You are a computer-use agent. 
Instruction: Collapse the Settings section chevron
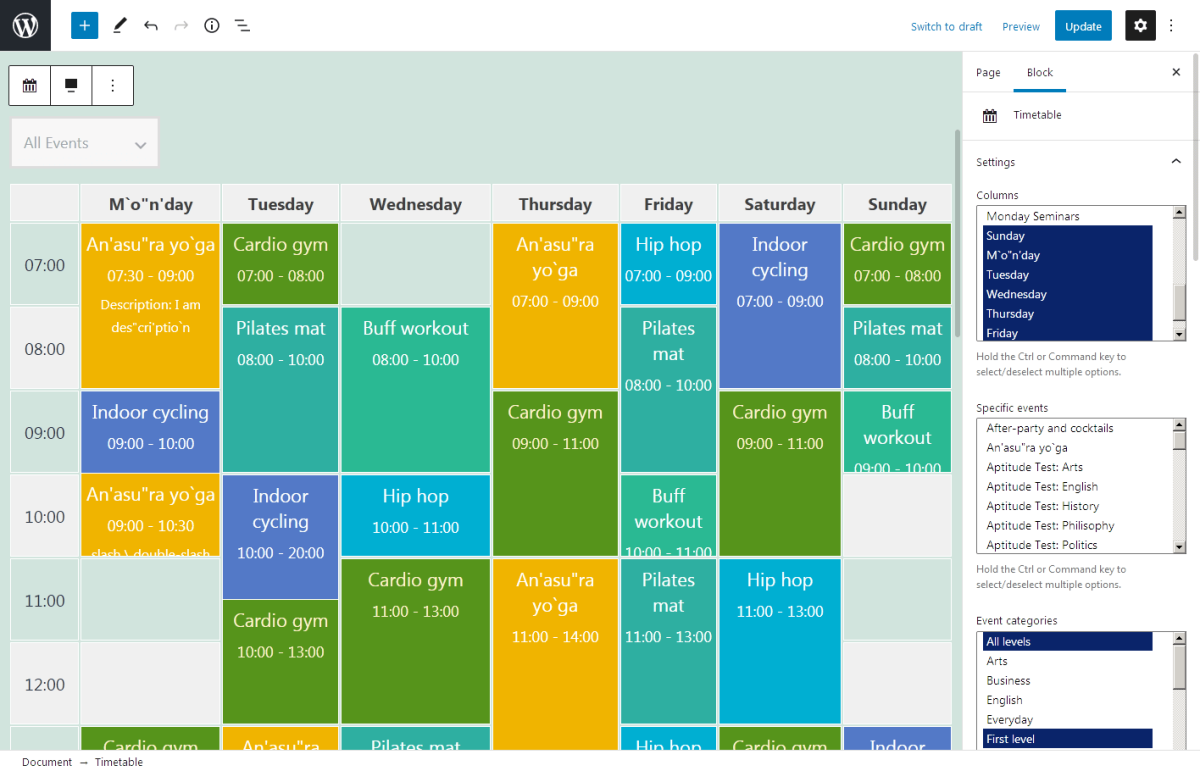click(x=1176, y=161)
